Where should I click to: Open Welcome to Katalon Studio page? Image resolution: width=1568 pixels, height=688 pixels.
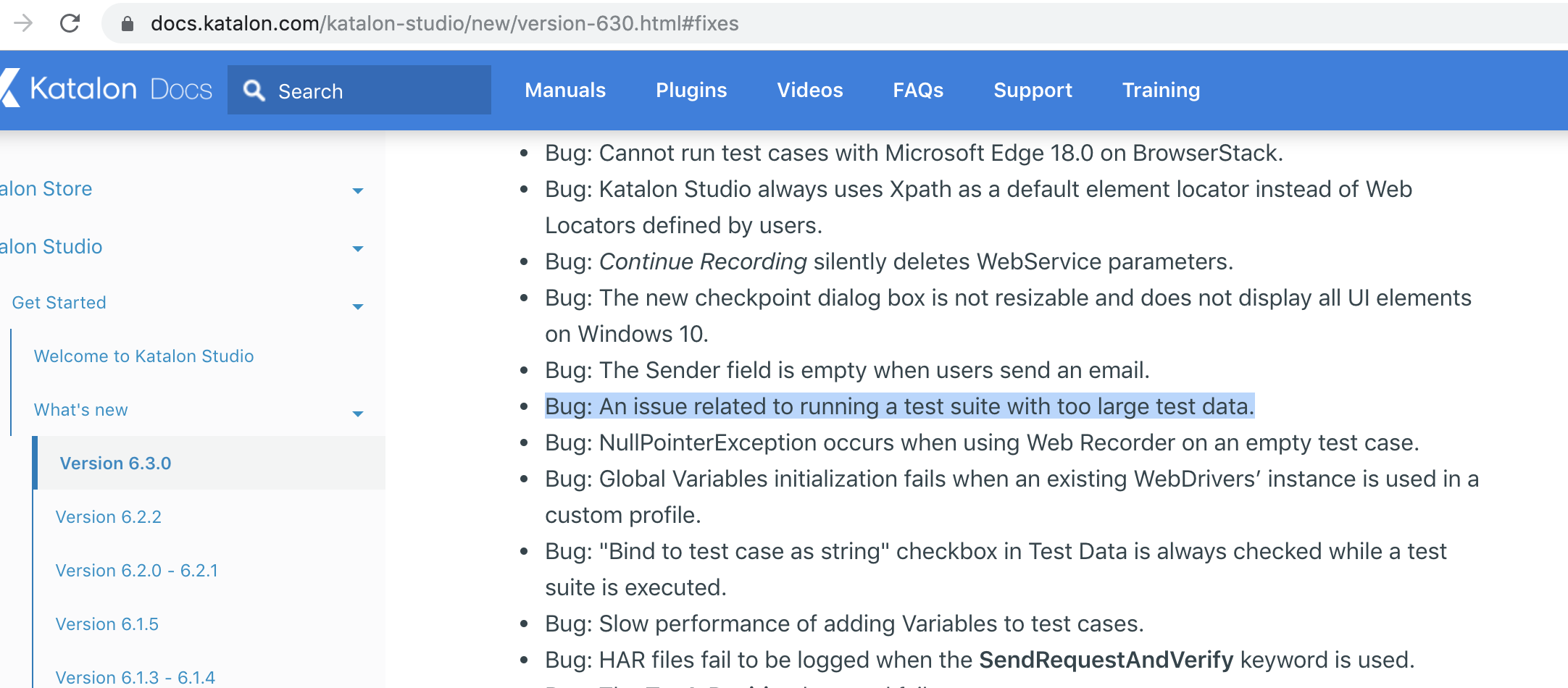[143, 356]
